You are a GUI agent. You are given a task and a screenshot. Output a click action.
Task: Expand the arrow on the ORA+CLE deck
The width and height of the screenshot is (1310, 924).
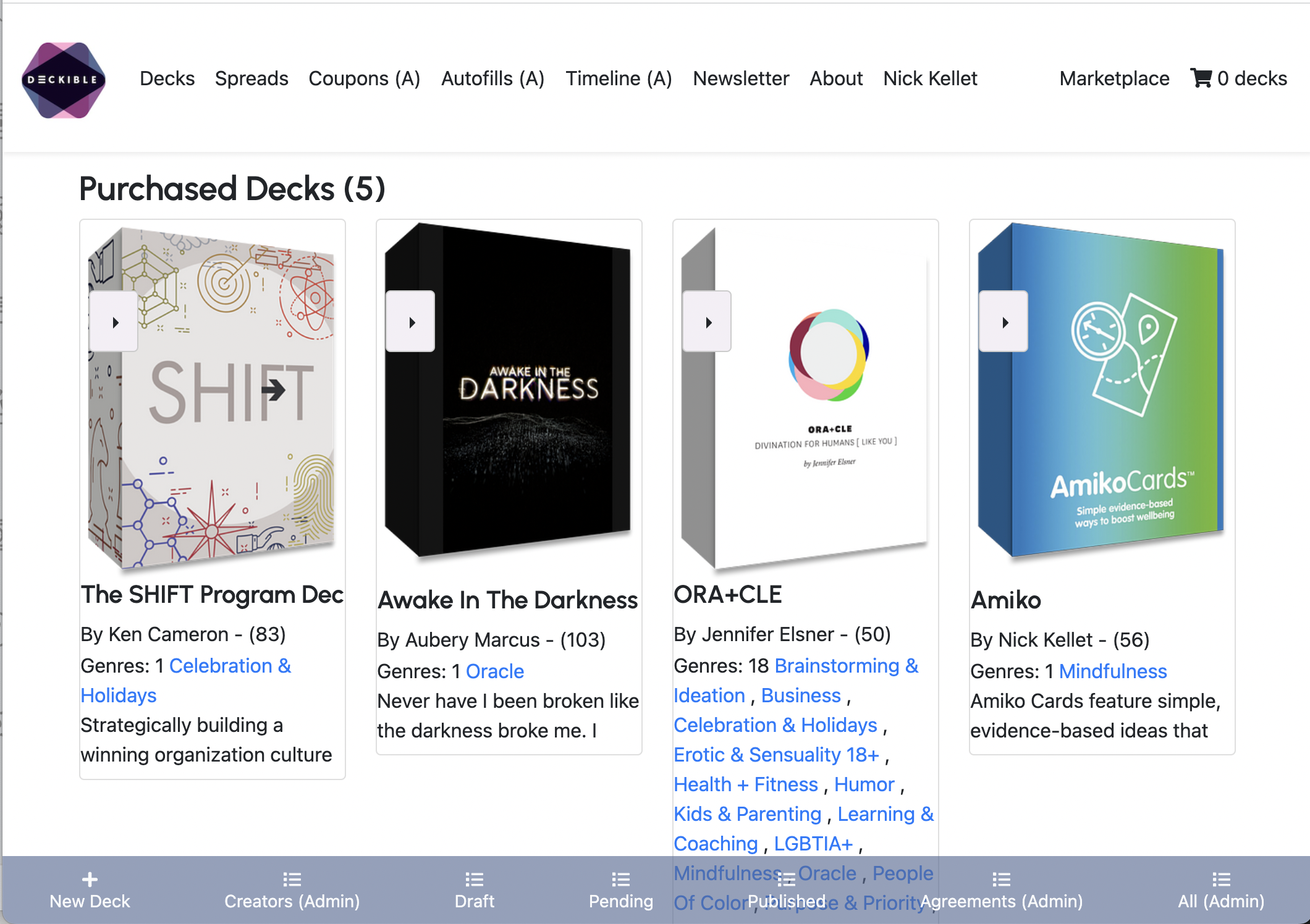(x=708, y=322)
